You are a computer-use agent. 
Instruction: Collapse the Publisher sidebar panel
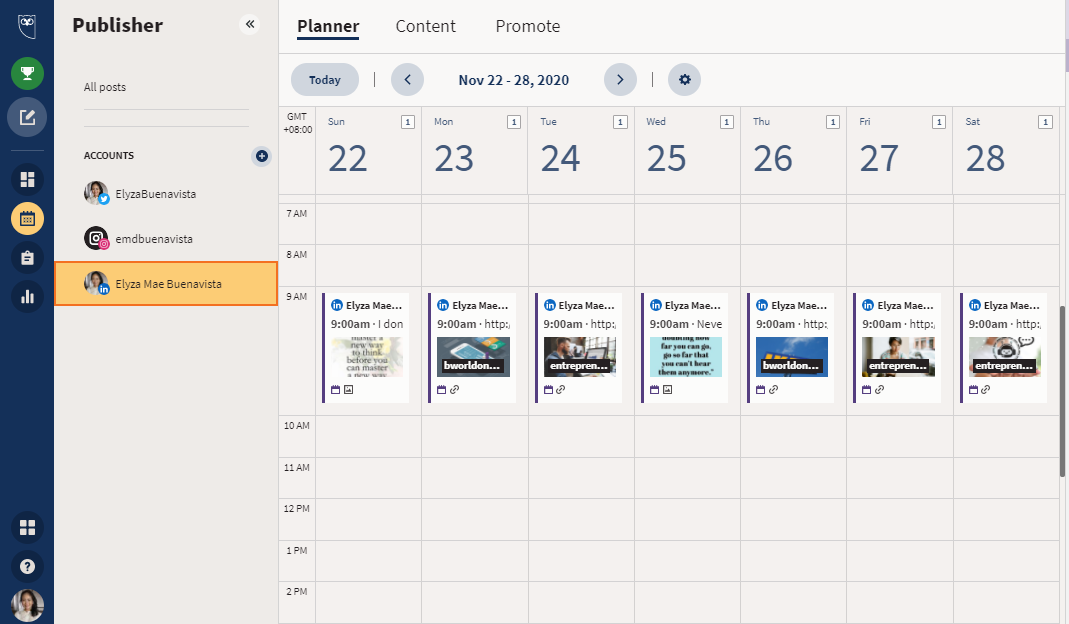tap(249, 24)
